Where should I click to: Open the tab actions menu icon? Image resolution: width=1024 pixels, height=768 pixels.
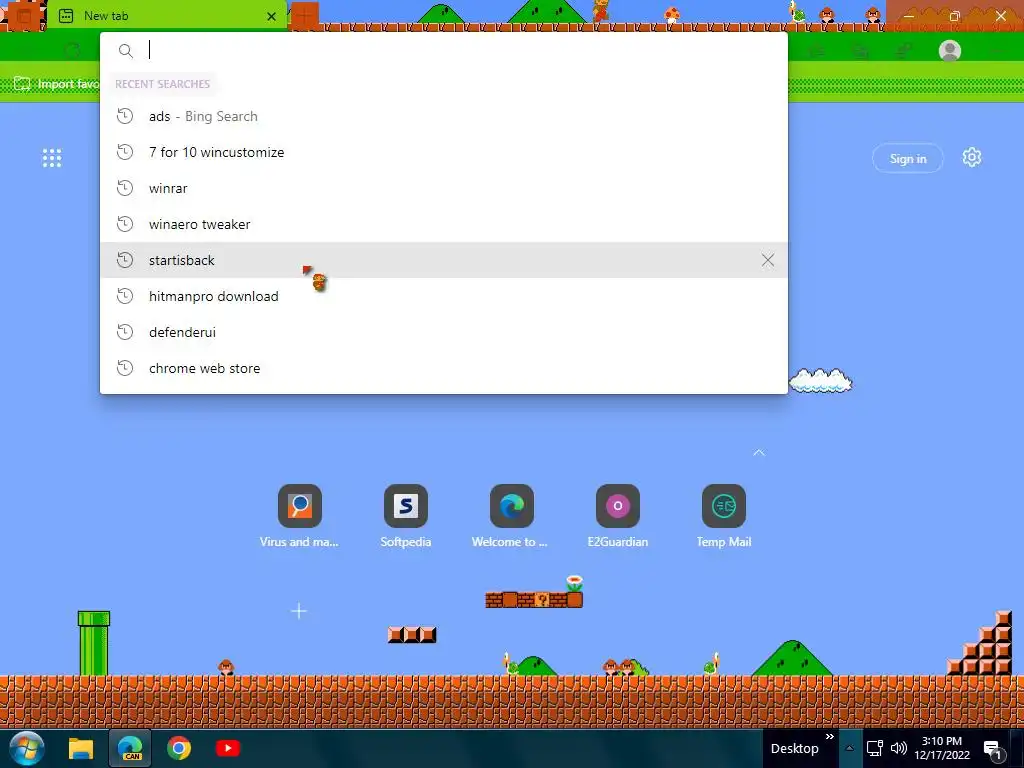click(x=23, y=16)
